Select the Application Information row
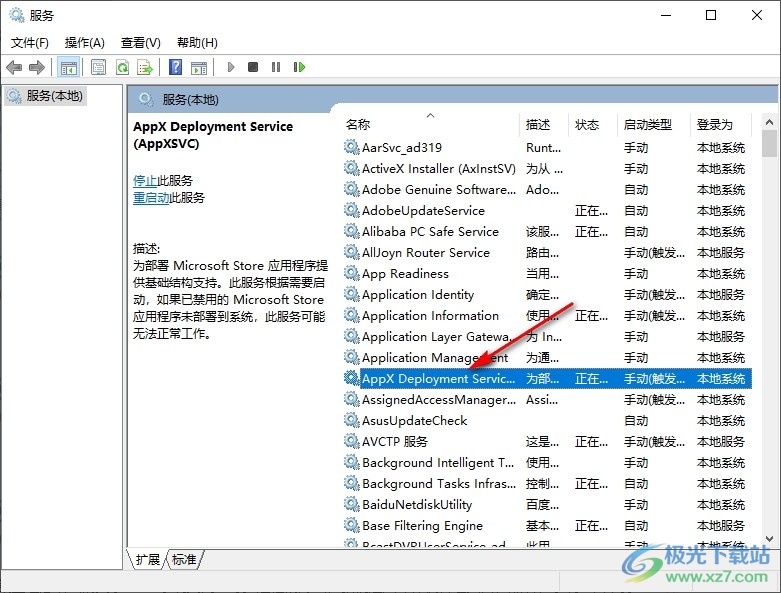781x593 pixels. [x=547, y=316]
